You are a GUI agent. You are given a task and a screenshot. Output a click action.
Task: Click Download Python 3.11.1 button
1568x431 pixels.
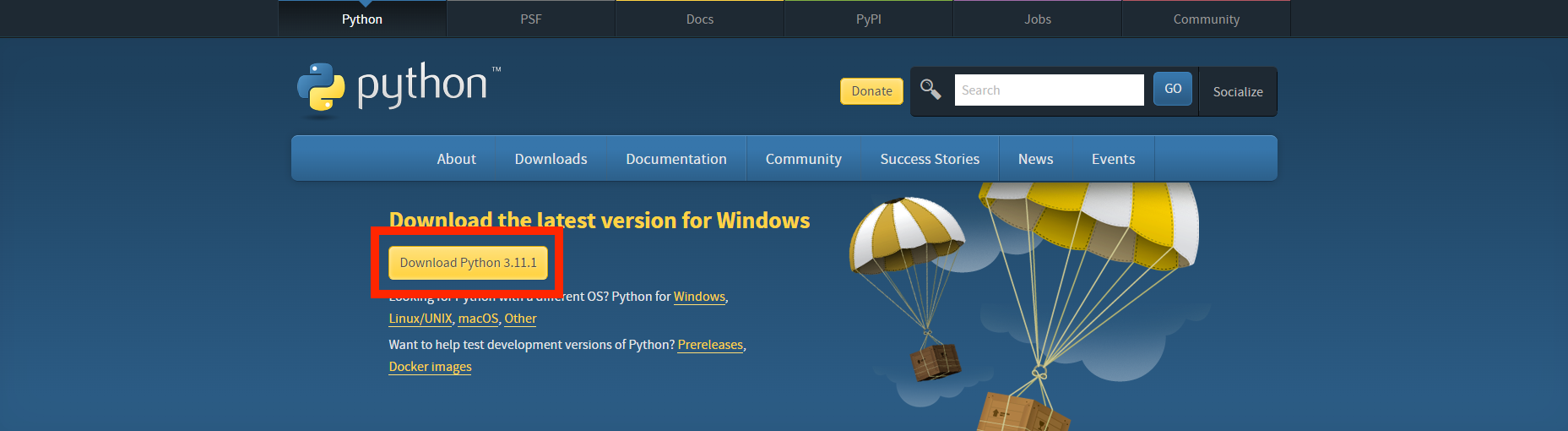point(468,263)
